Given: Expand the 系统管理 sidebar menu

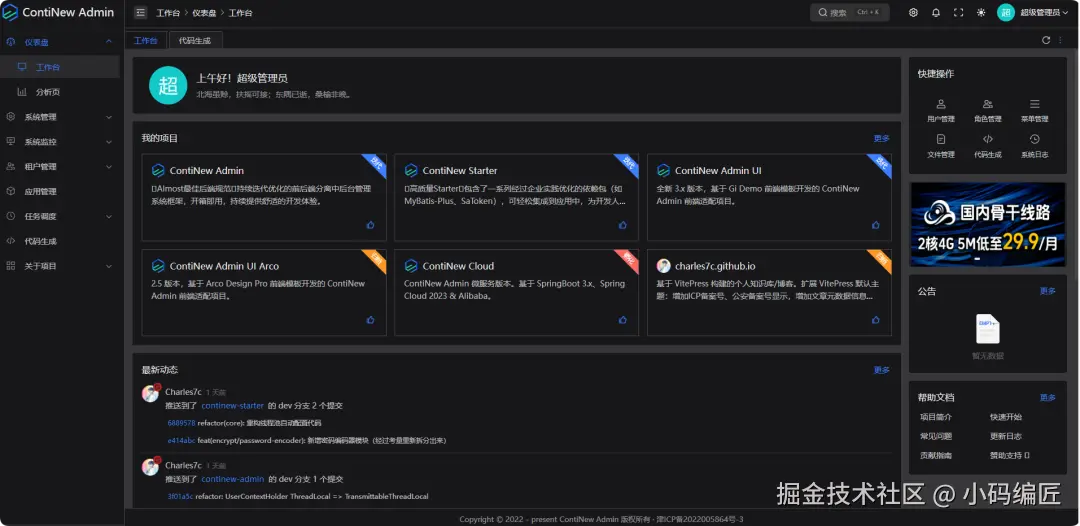Looking at the screenshot, I should (59, 117).
